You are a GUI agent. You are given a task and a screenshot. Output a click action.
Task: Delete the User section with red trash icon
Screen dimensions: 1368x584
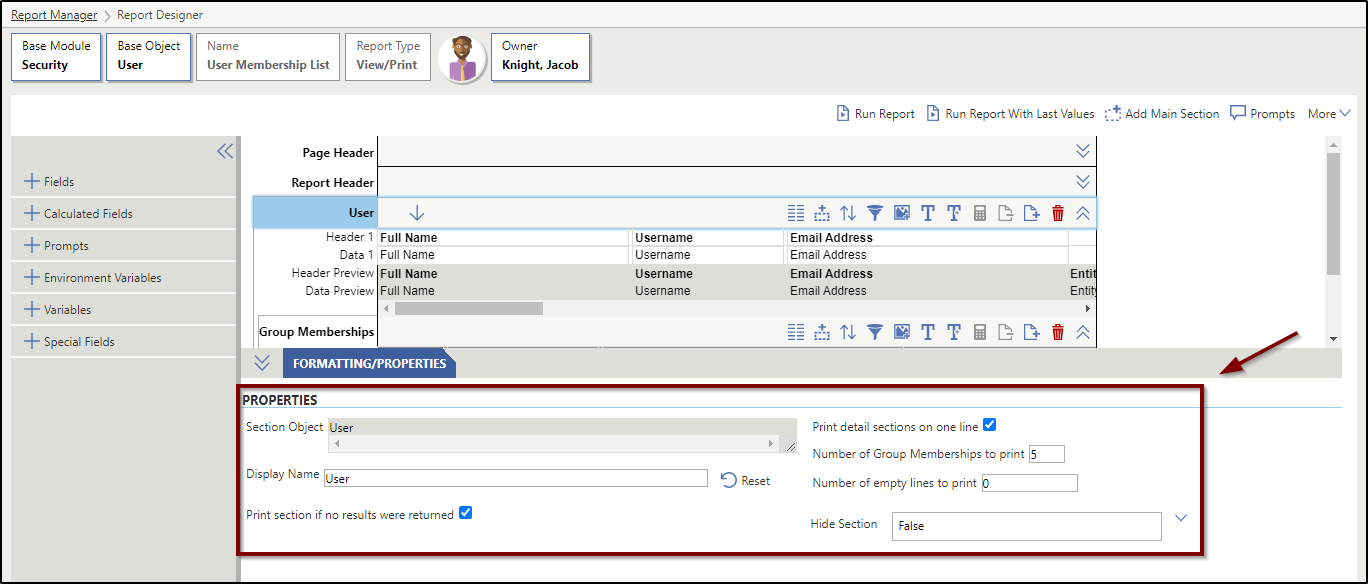[x=1058, y=213]
